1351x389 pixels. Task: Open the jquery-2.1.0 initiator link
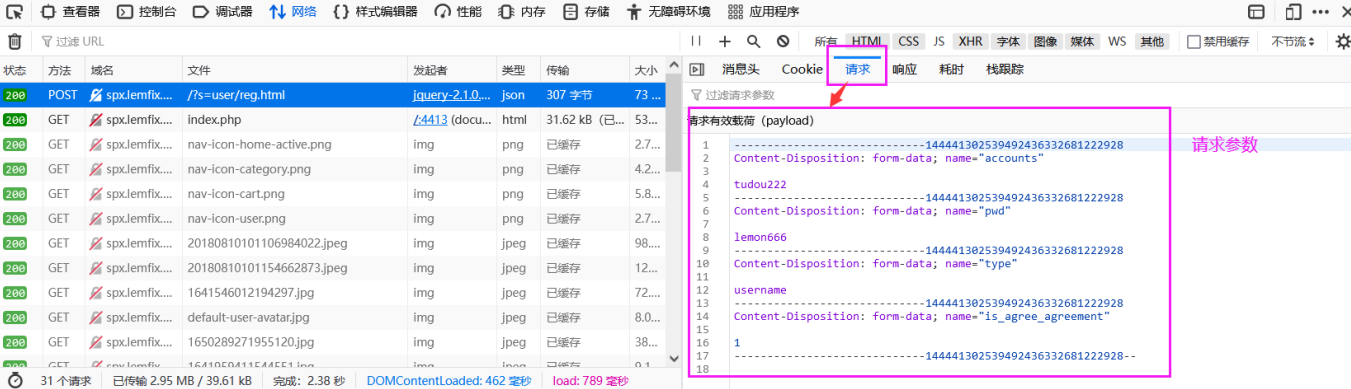(452, 95)
